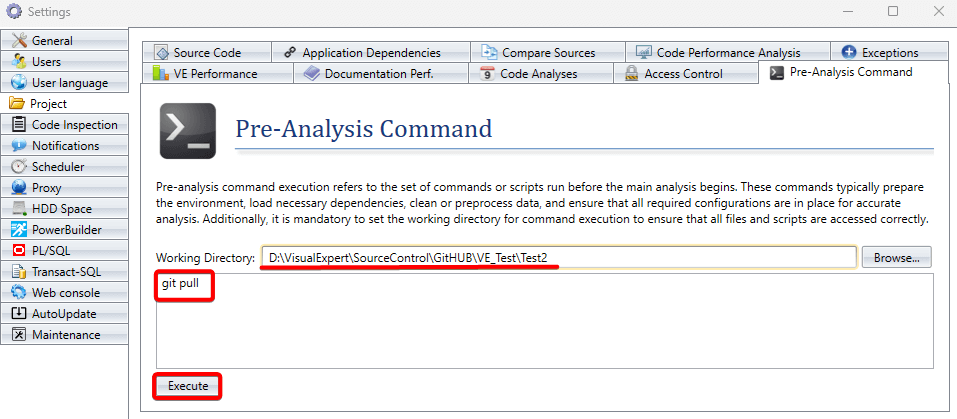This screenshot has width=957, height=419.
Task: Click the Notifications speech bubble icon
Action: pos(20,146)
